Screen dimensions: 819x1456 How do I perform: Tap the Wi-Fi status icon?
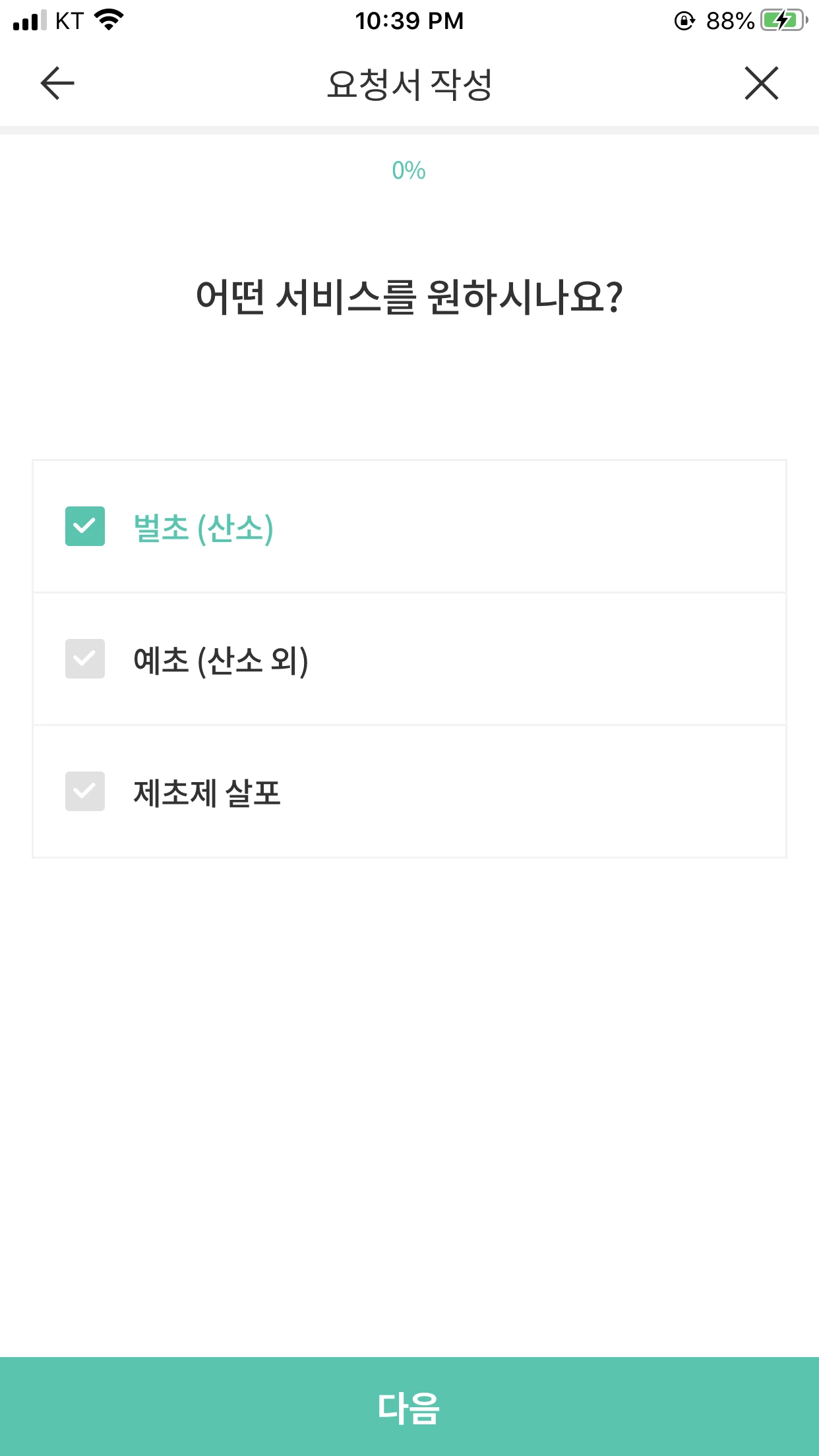109,20
